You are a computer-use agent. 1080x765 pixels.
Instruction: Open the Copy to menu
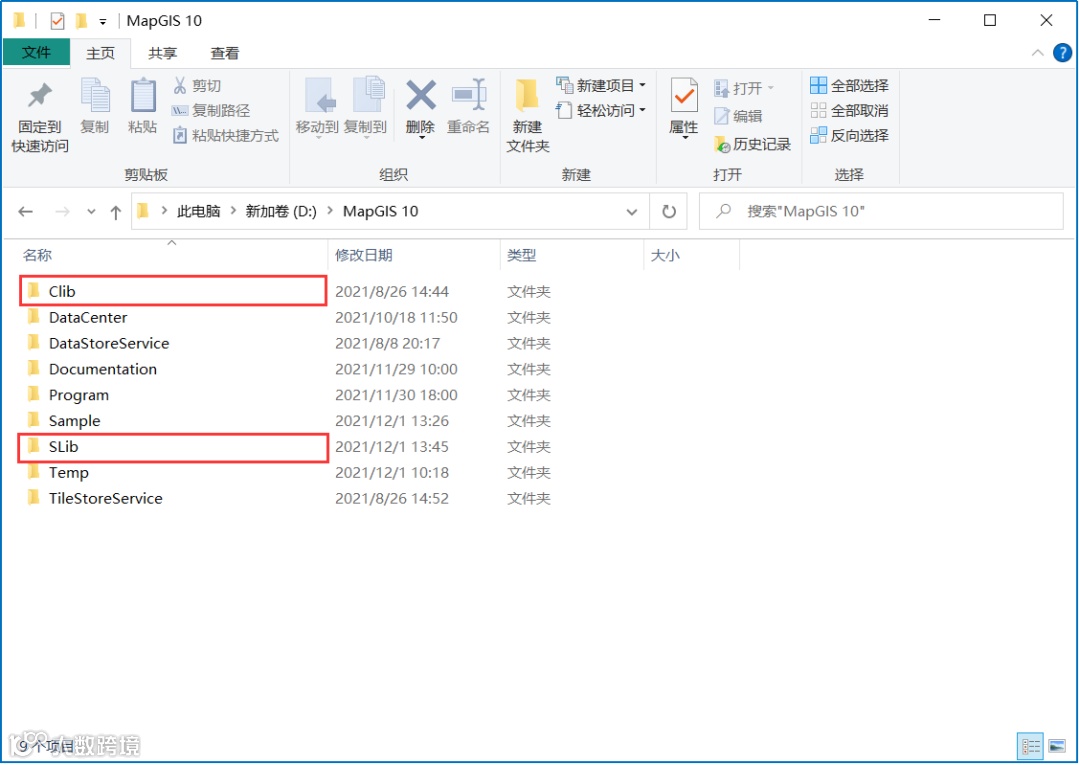pyautogui.click(x=365, y=108)
